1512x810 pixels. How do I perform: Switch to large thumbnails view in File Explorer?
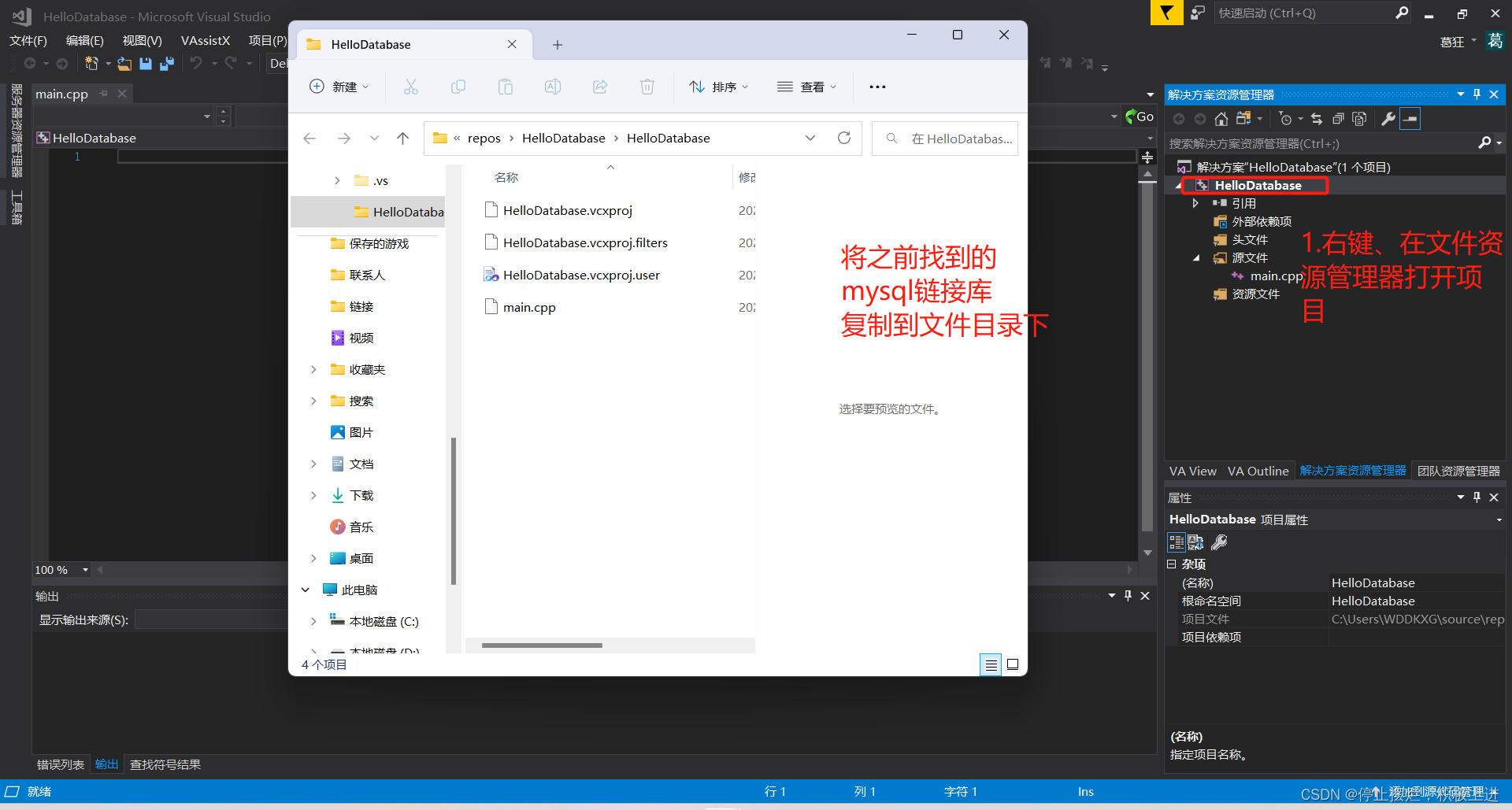[x=1013, y=665]
